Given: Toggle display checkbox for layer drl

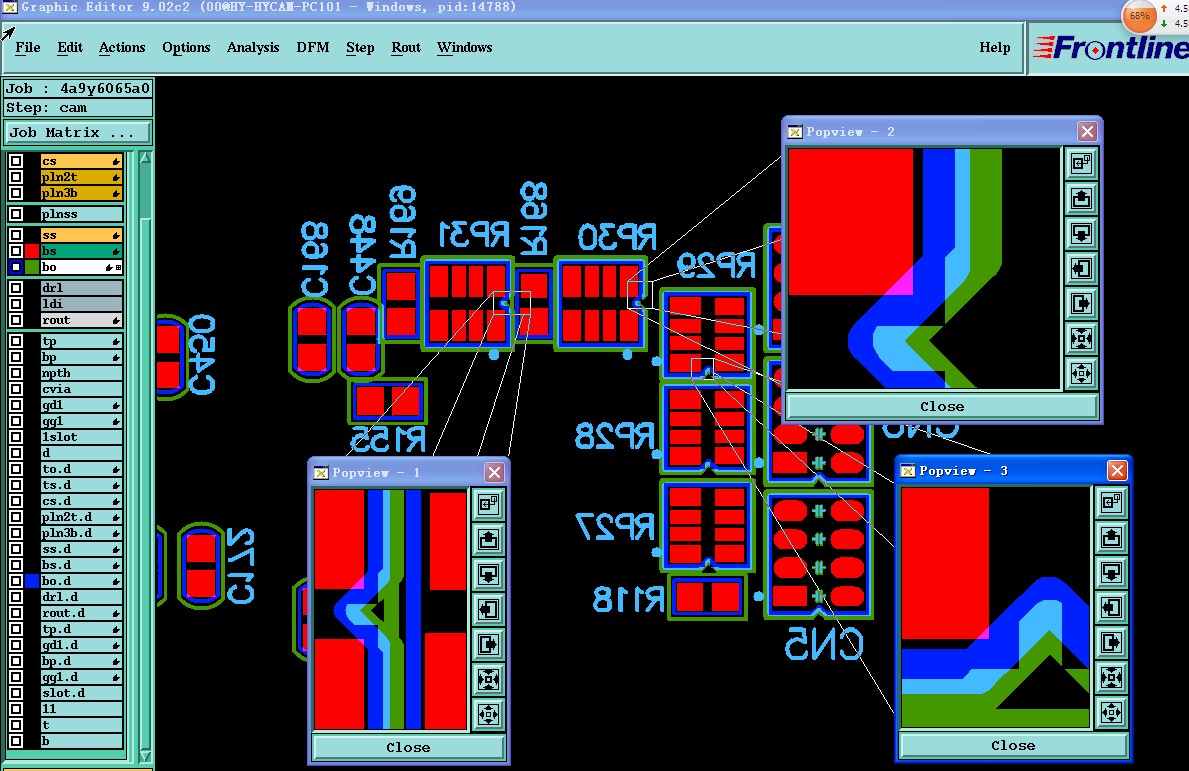Looking at the screenshot, I should (x=16, y=287).
